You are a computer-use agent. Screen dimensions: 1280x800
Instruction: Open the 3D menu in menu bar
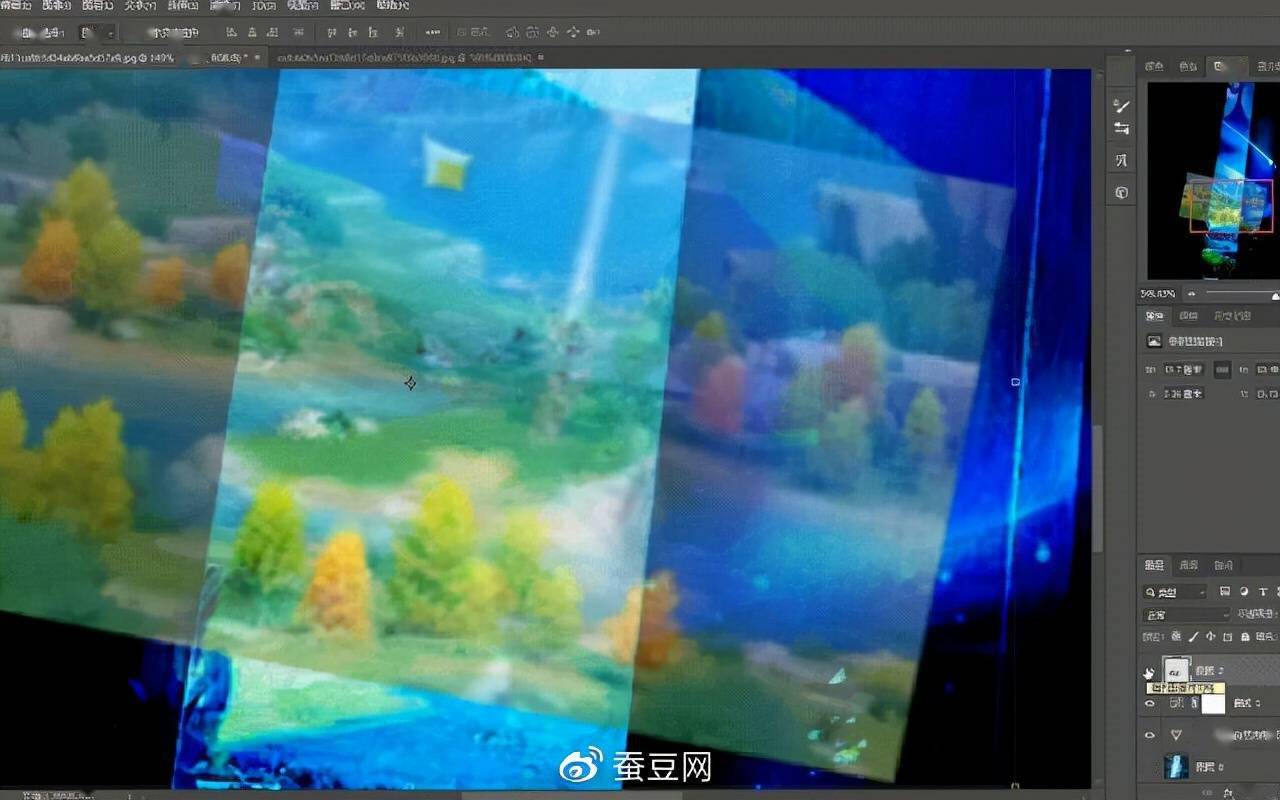(x=263, y=5)
